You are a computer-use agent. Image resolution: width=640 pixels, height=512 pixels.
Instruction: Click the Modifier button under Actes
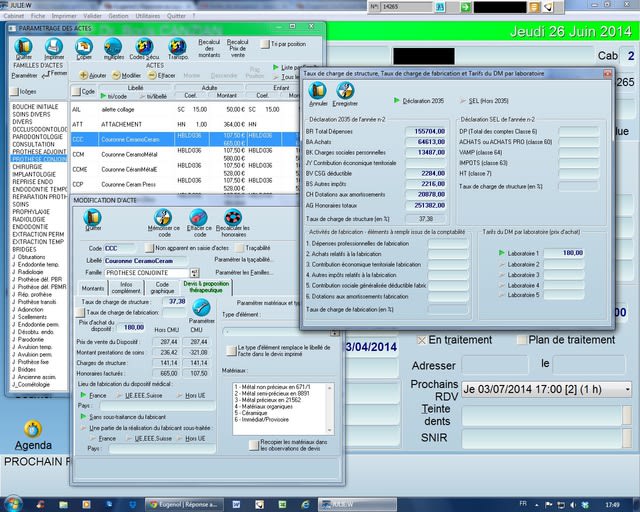[x=127, y=75]
